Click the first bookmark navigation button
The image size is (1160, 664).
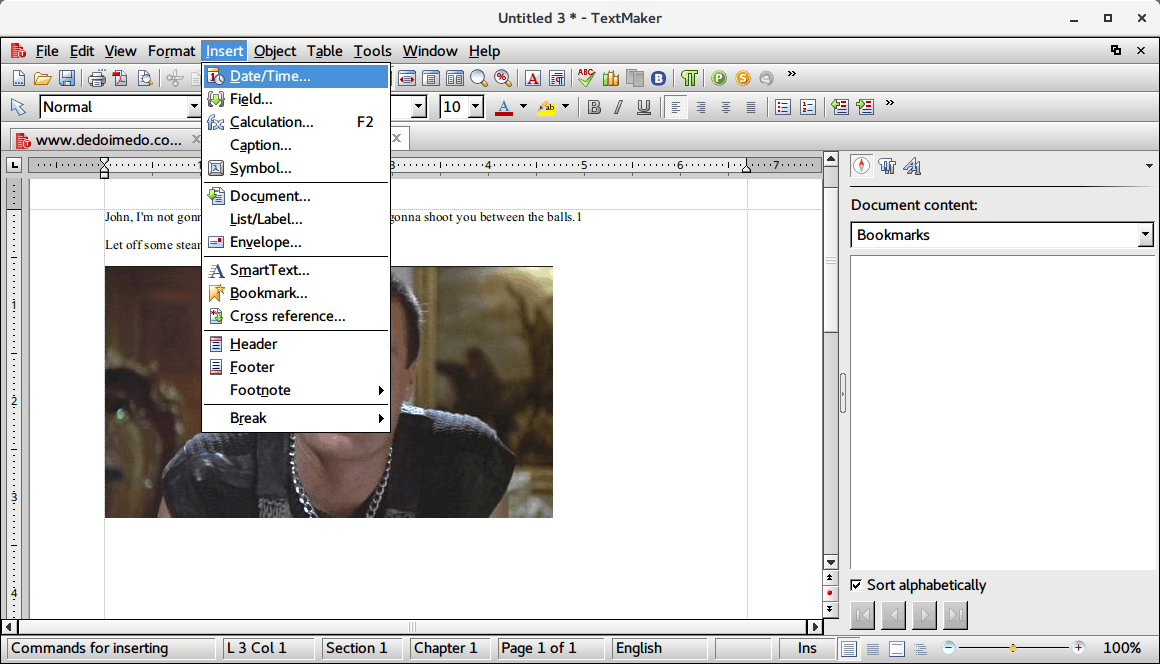click(x=863, y=614)
